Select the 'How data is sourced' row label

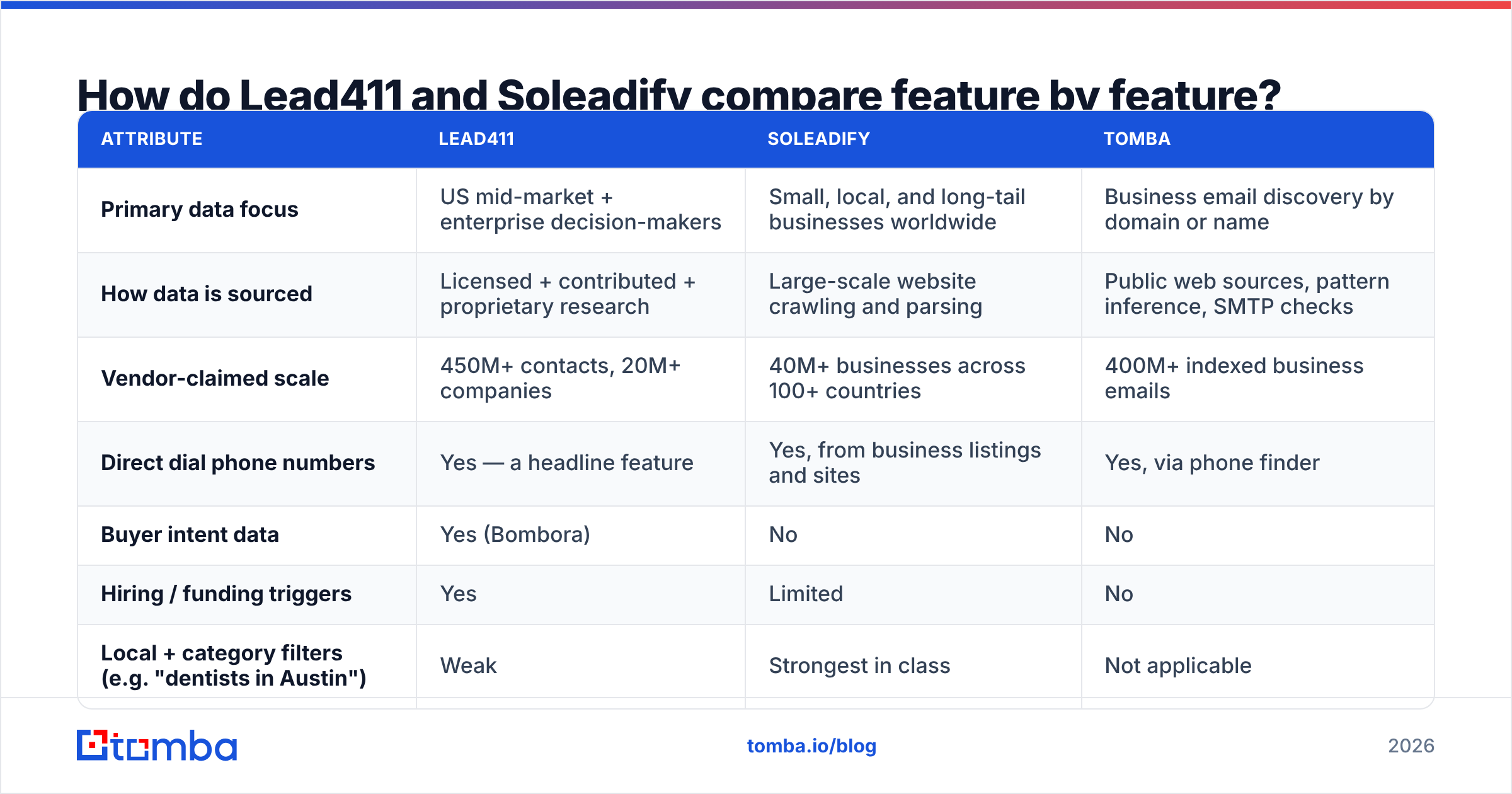206,294
